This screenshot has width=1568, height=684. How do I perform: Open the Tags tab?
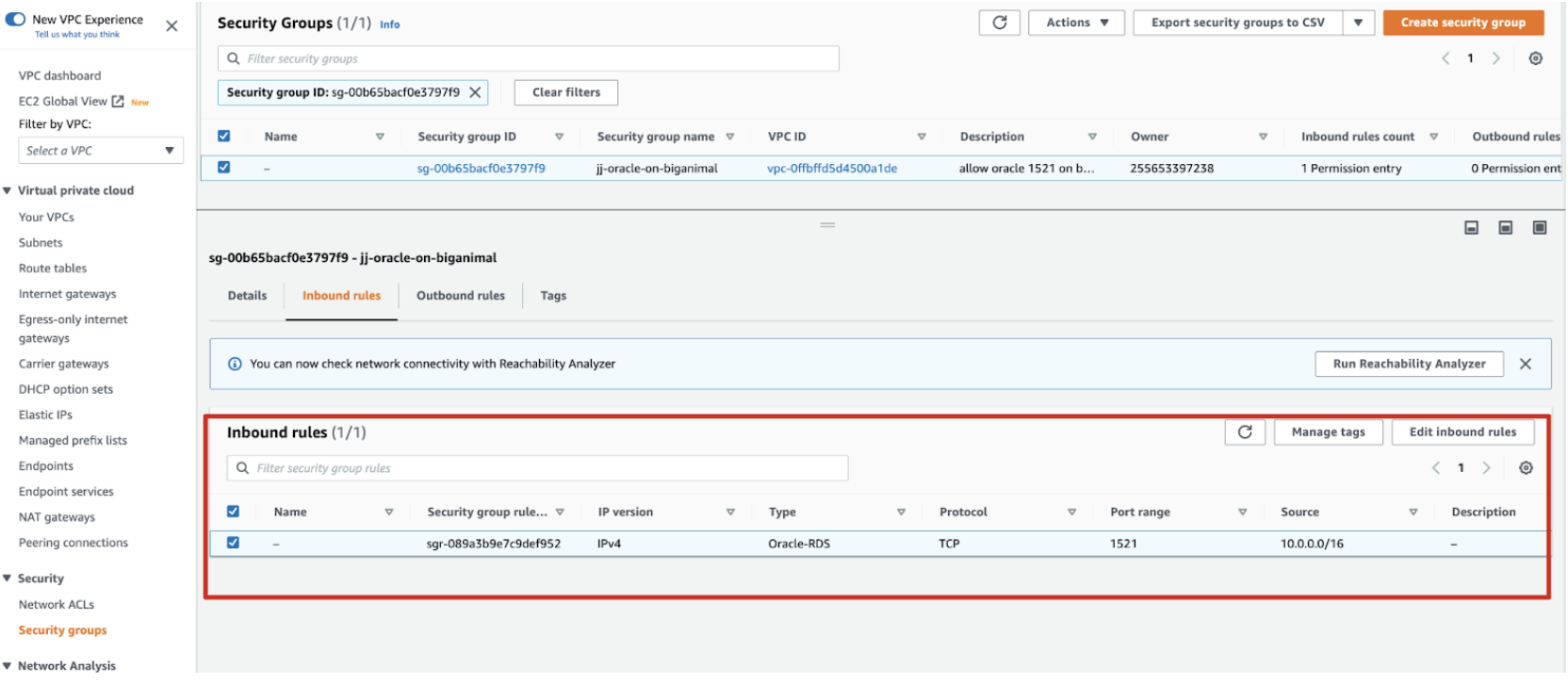[553, 296]
